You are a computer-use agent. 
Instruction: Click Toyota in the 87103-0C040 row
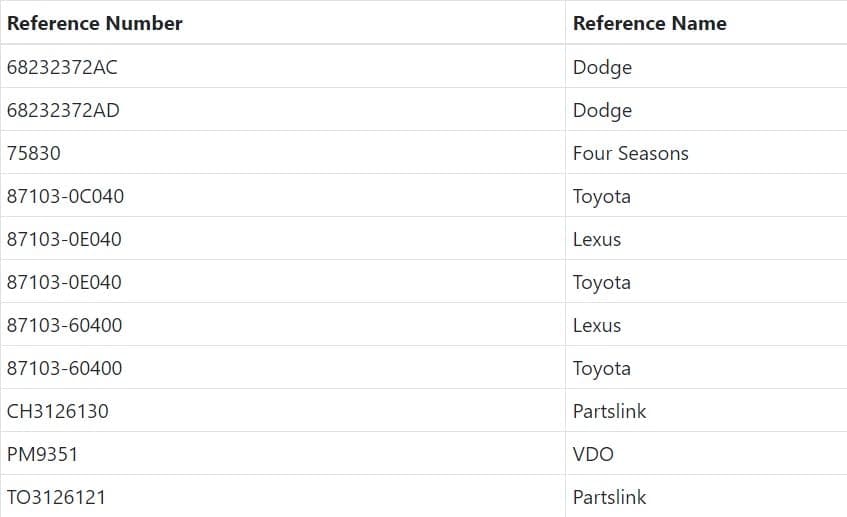601,197
